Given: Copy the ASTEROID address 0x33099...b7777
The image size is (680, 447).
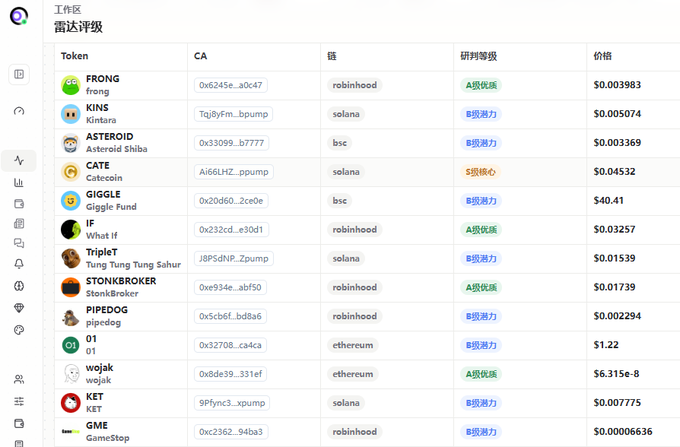Looking at the screenshot, I should point(232,143).
